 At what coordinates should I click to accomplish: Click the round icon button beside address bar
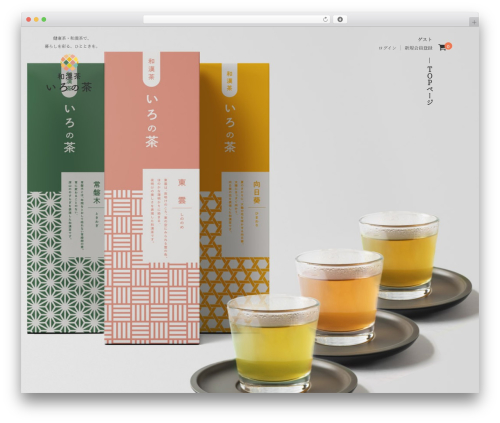tap(340, 20)
